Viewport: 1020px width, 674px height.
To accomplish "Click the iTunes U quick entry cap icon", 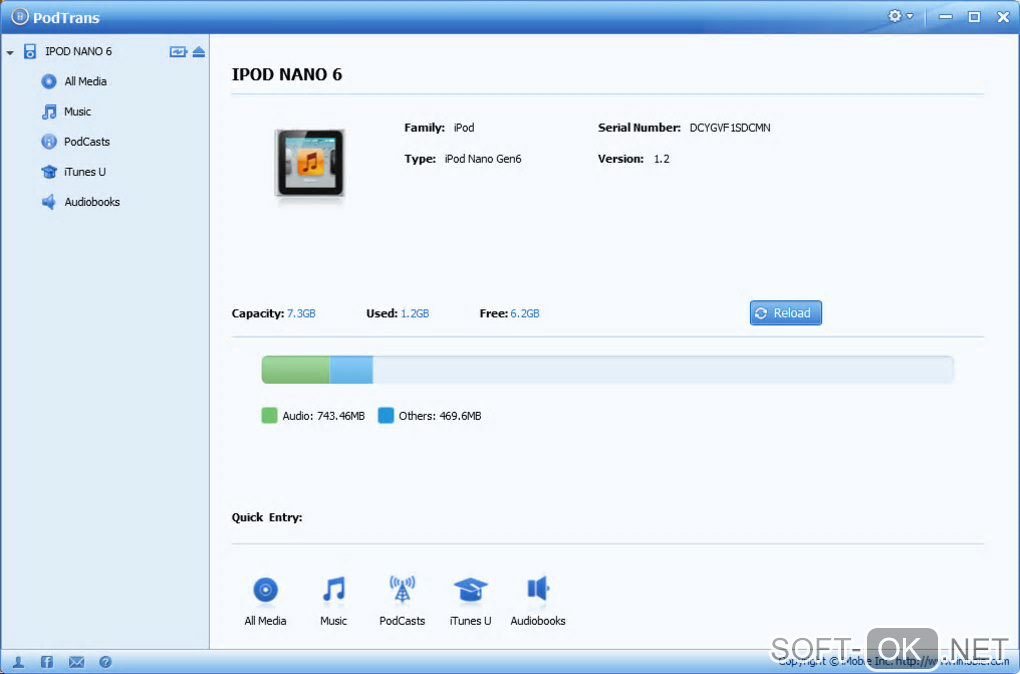I will point(470,590).
